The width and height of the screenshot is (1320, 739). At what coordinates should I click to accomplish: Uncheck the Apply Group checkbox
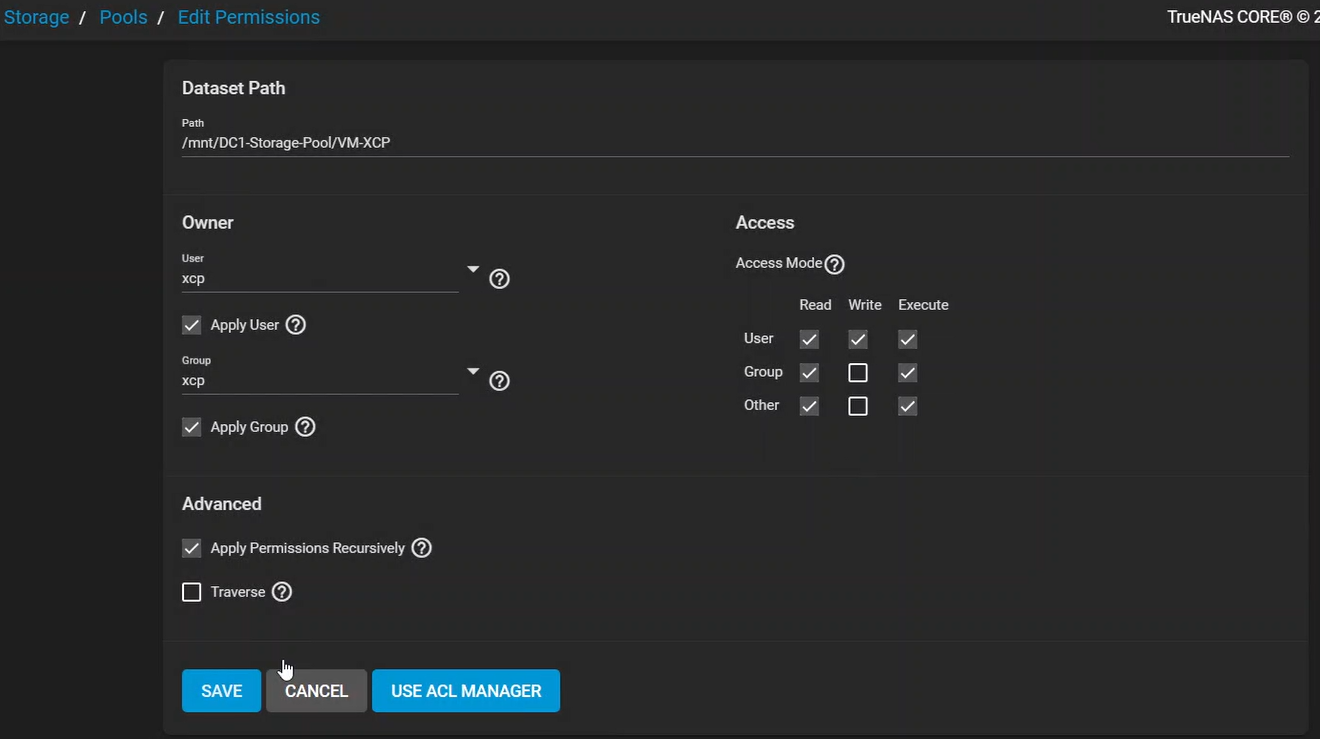tap(192, 427)
